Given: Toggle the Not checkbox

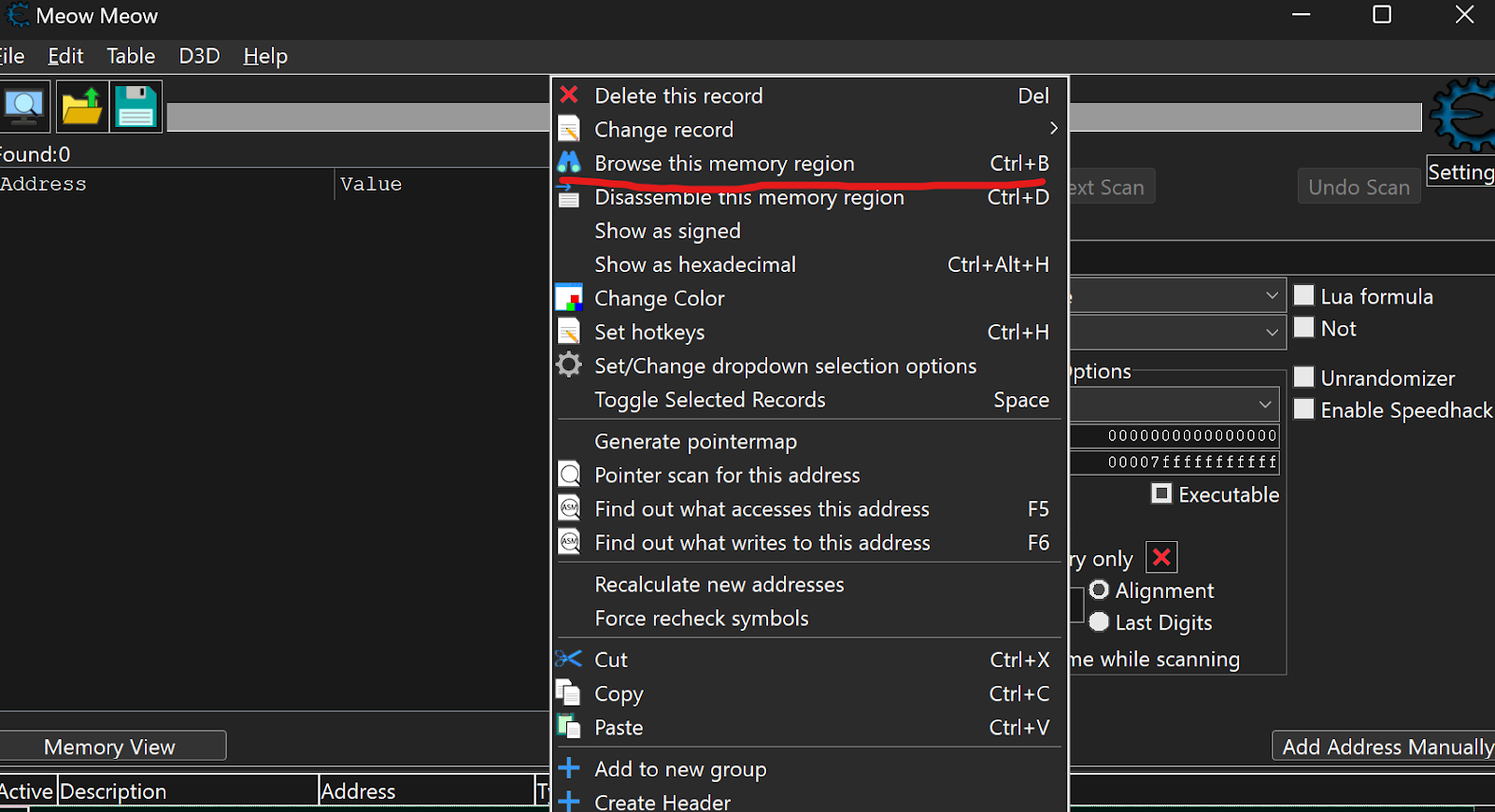Looking at the screenshot, I should [1303, 327].
